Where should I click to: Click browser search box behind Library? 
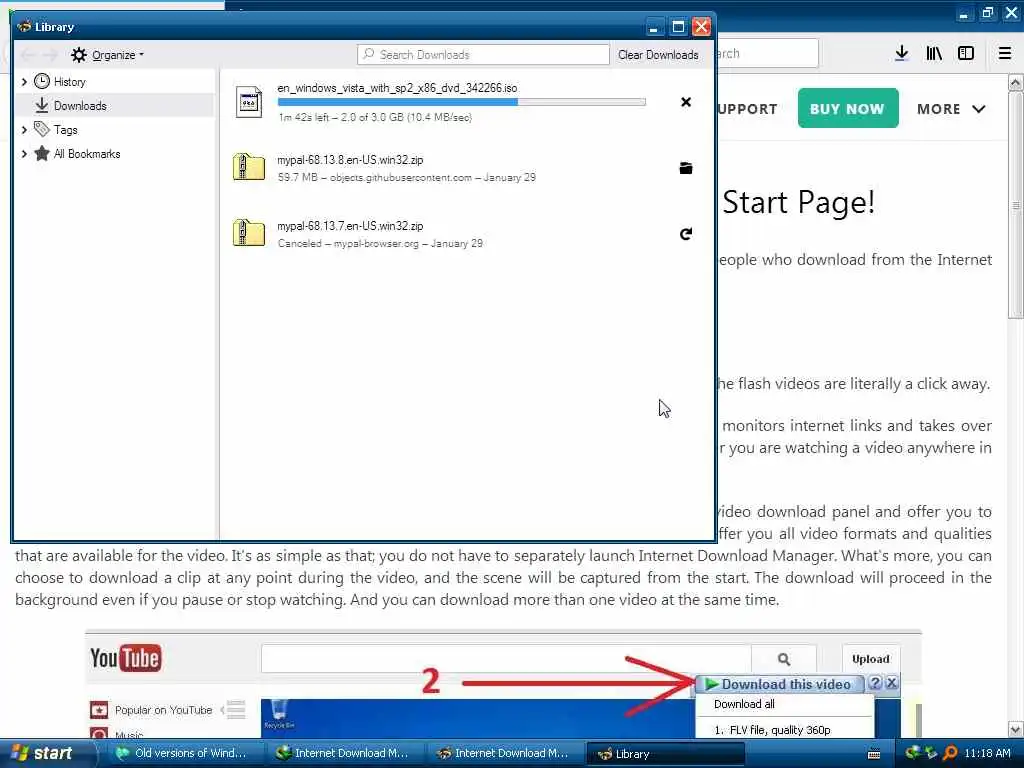tap(767, 54)
